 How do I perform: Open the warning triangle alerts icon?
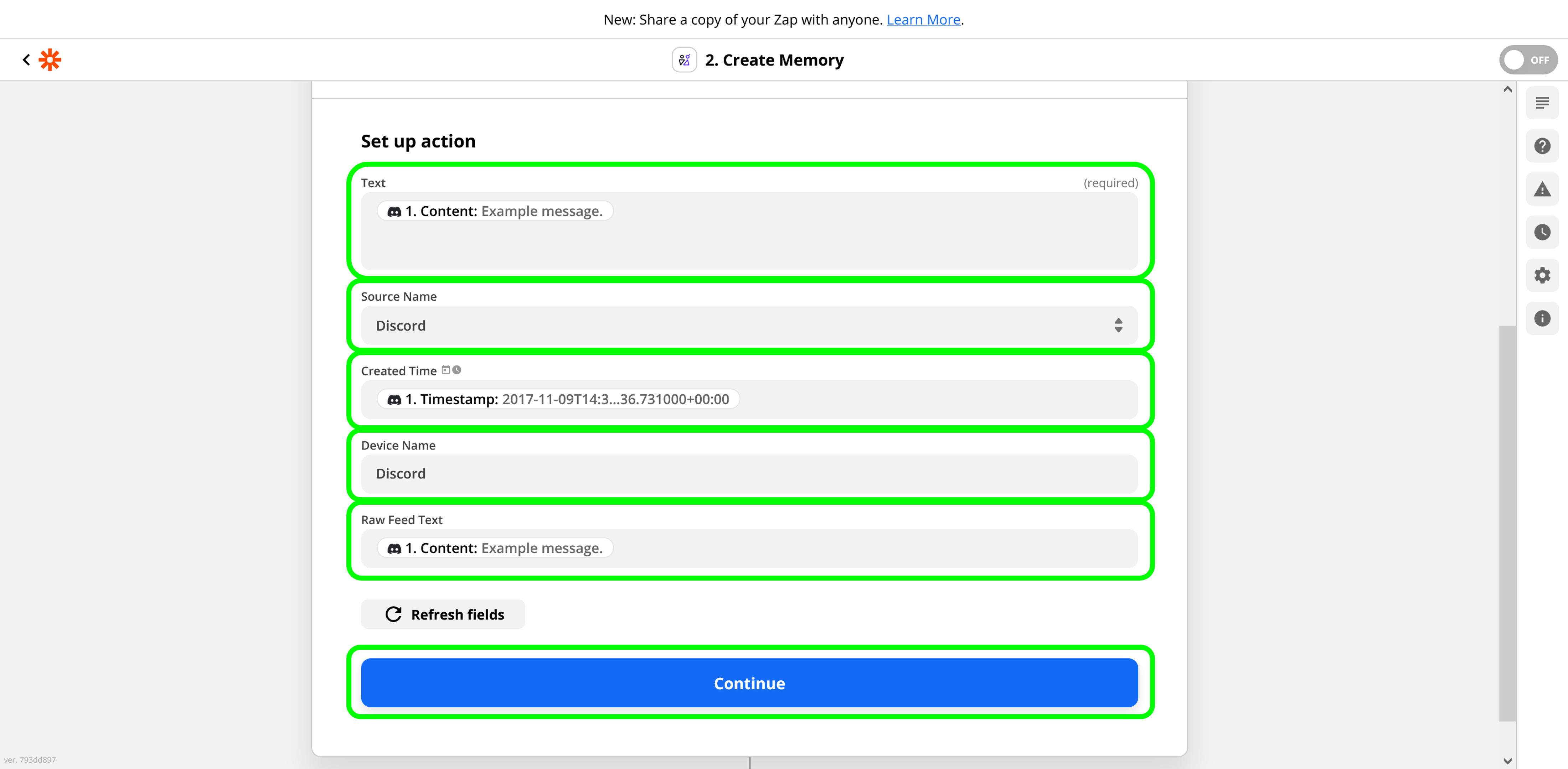1542,189
